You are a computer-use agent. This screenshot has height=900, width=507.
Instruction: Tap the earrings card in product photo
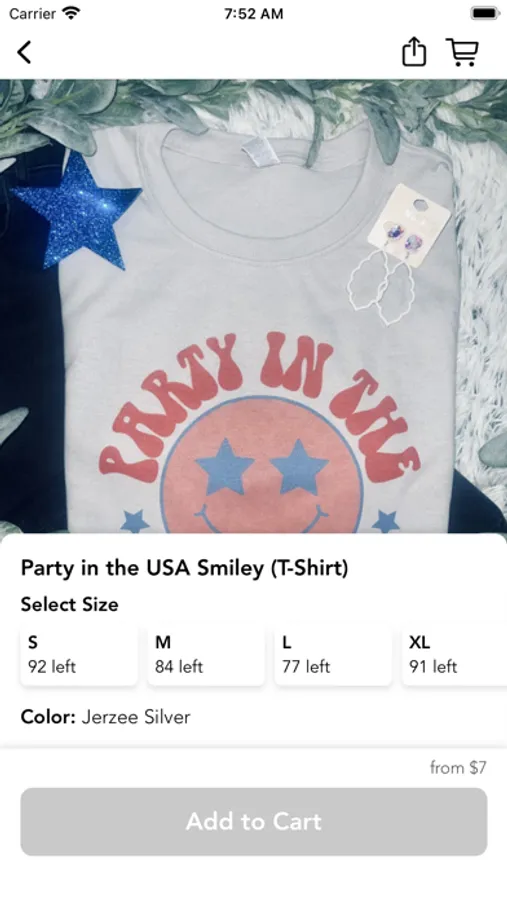(409, 225)
